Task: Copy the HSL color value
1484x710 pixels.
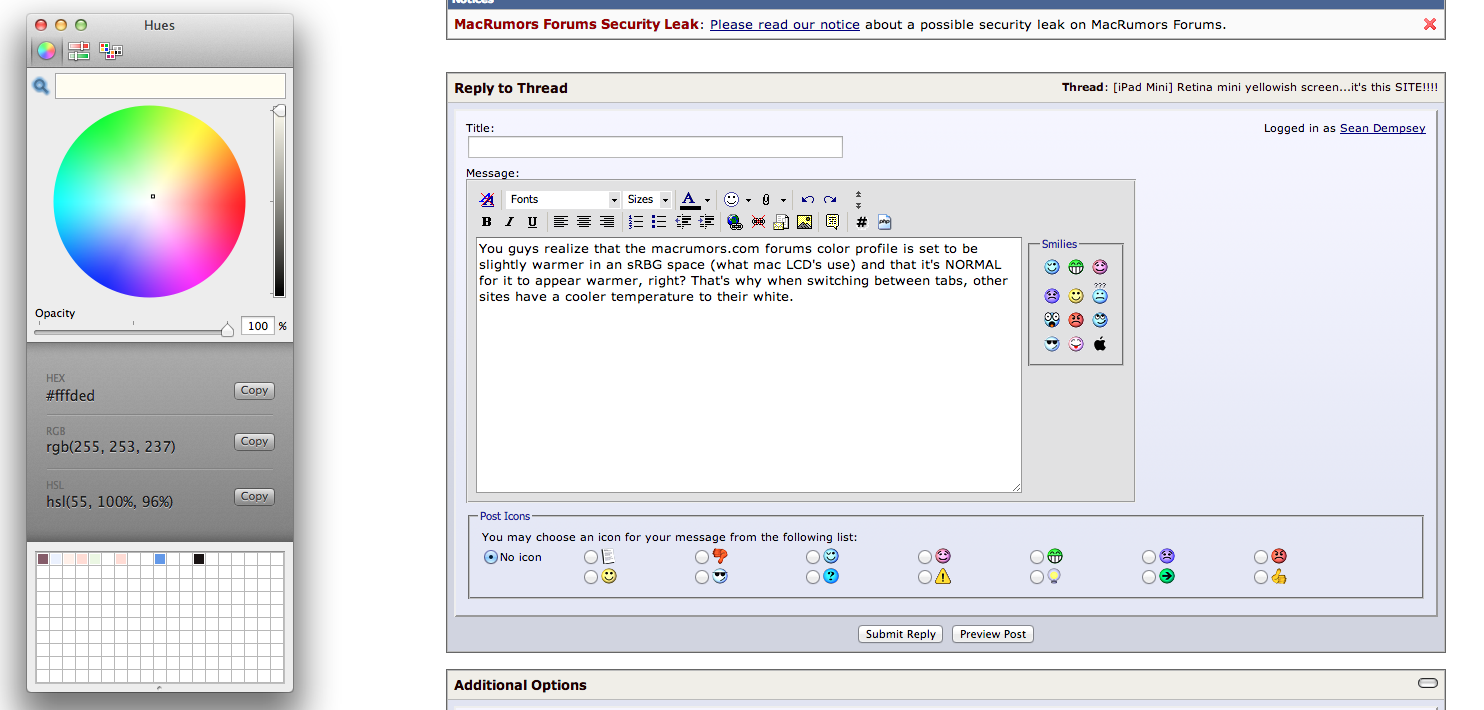Action: pyautogui.click(x=254, y=496)
